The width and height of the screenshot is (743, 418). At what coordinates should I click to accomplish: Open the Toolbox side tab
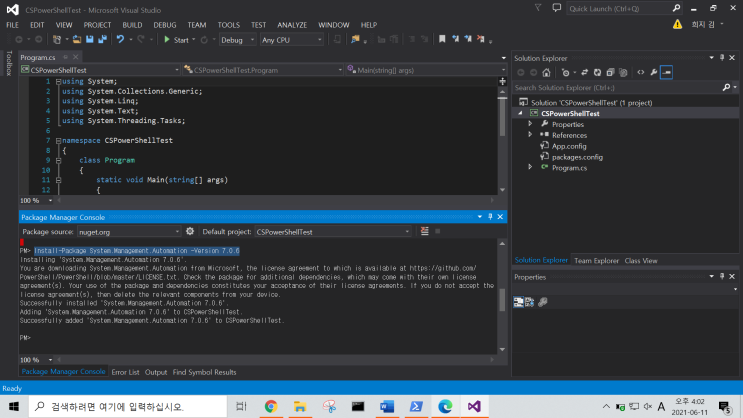point(9,63)
